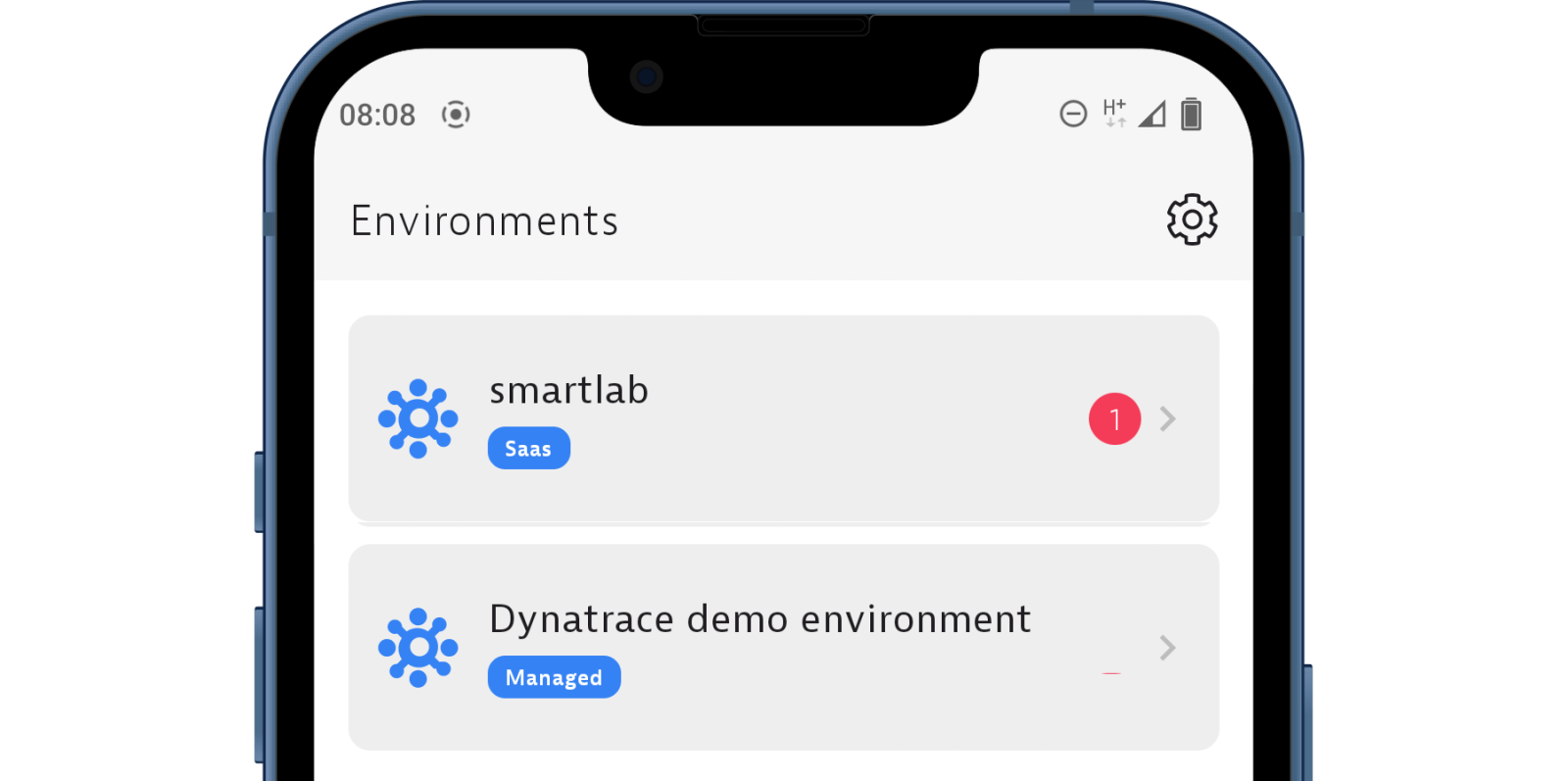The image size is (1568, 781).
Task: Tap the signal strength icon
Action: click(x=1152, y=115)
